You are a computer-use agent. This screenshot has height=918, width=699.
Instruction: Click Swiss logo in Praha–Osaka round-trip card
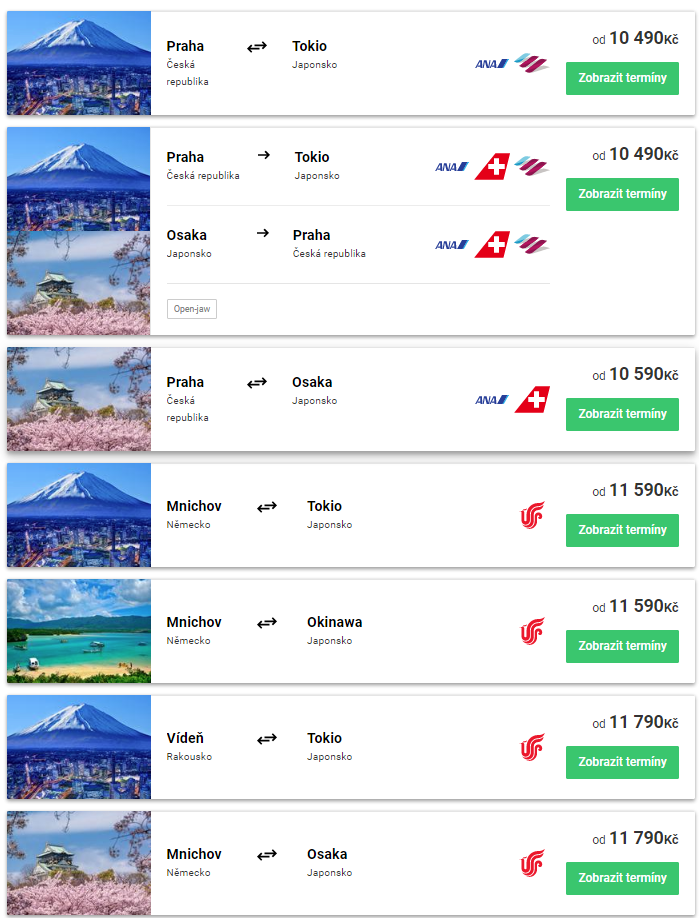point(532,400)
